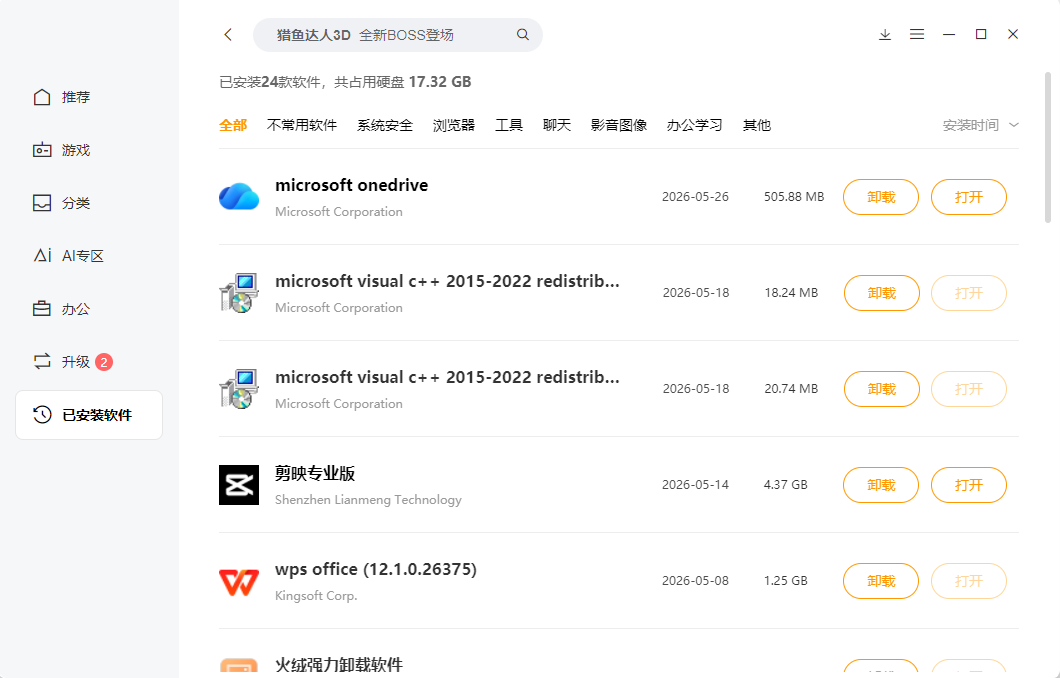Click Shenzhen Lianmeng Technology publisher text

pyautogui.click(x=368, y=500)
